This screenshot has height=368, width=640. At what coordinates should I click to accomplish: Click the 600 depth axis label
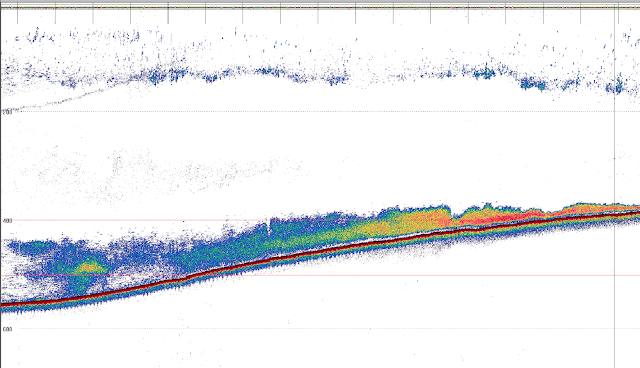click(7, 329)
